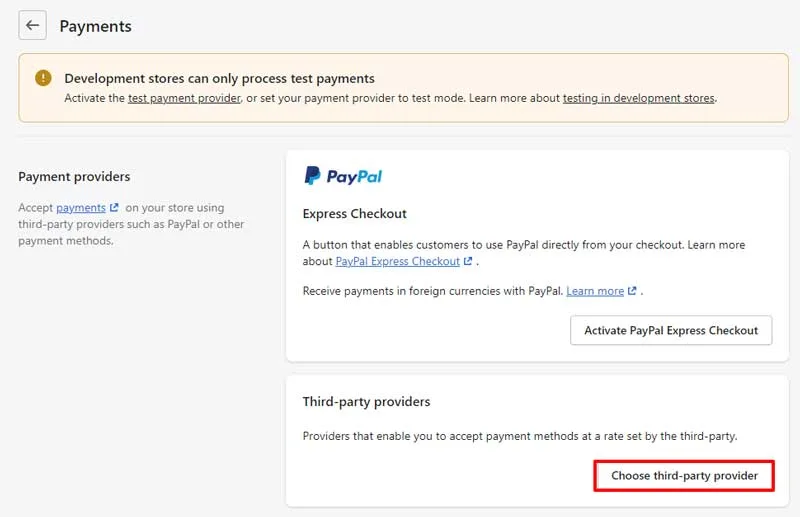Click the PayPal logo

(343, 176)
